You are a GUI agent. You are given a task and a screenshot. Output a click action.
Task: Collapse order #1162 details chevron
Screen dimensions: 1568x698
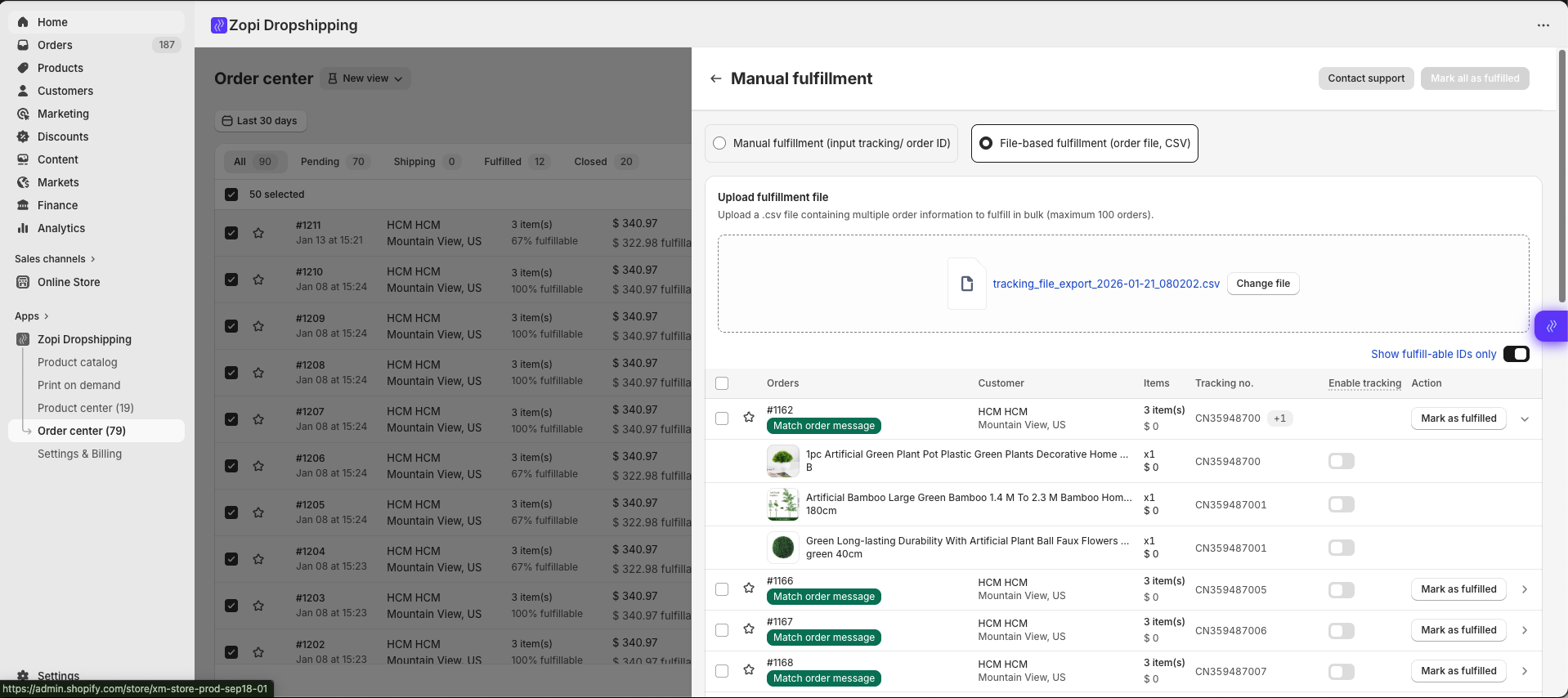click(x=1525, y=418)
